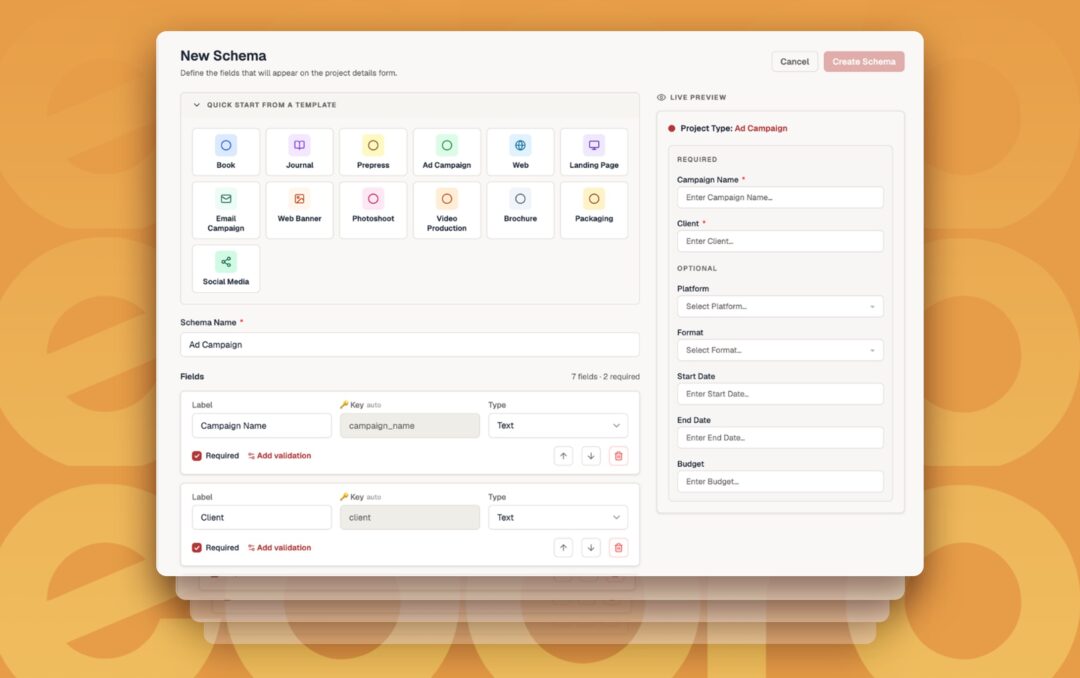Move the Campaign Name field down

[591, 456]
